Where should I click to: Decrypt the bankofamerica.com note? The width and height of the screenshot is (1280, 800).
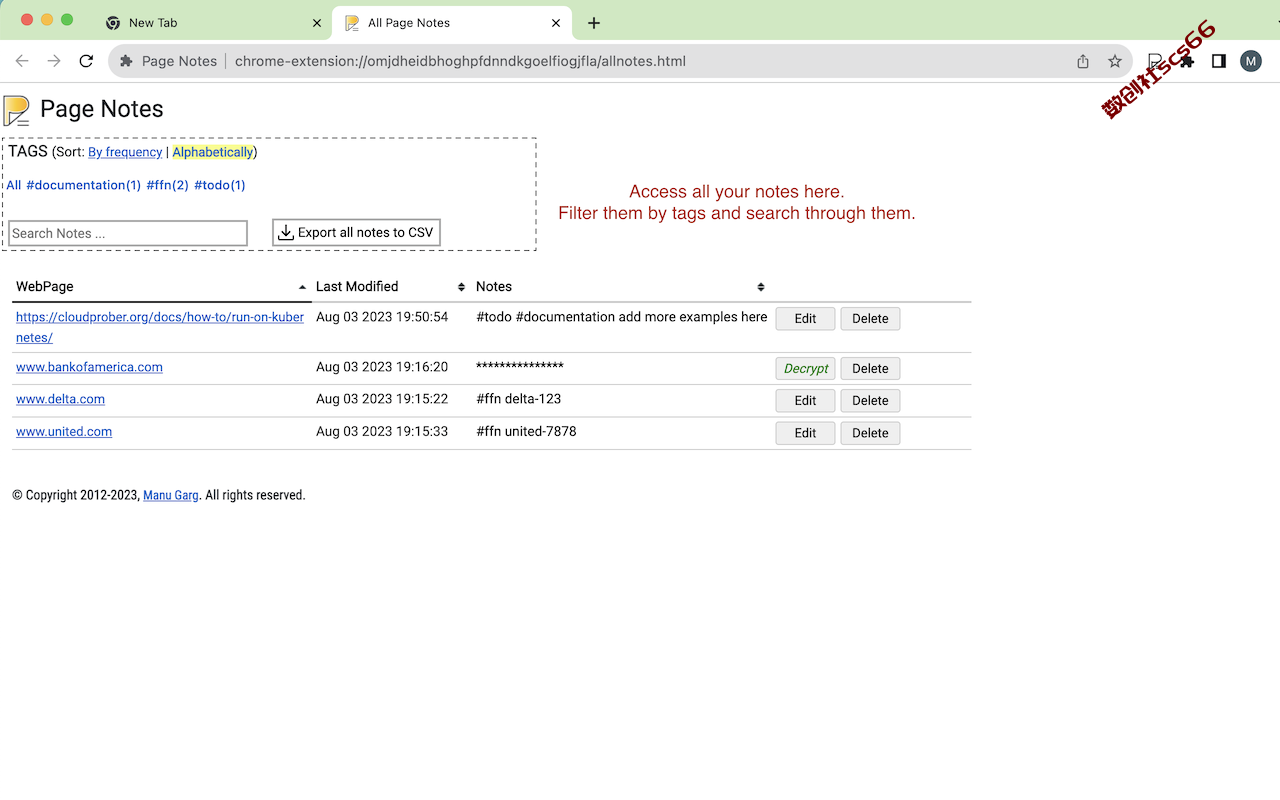point(805,368)
